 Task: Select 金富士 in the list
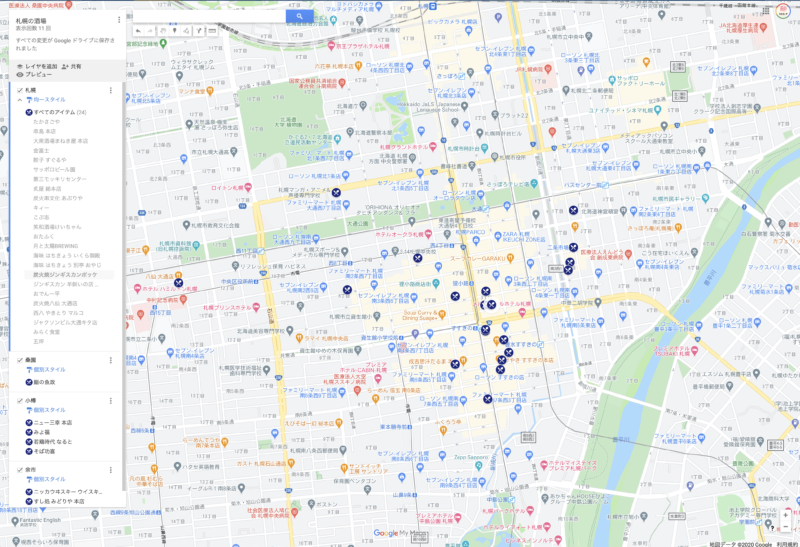pyautogui.click(x=41, y=151)
